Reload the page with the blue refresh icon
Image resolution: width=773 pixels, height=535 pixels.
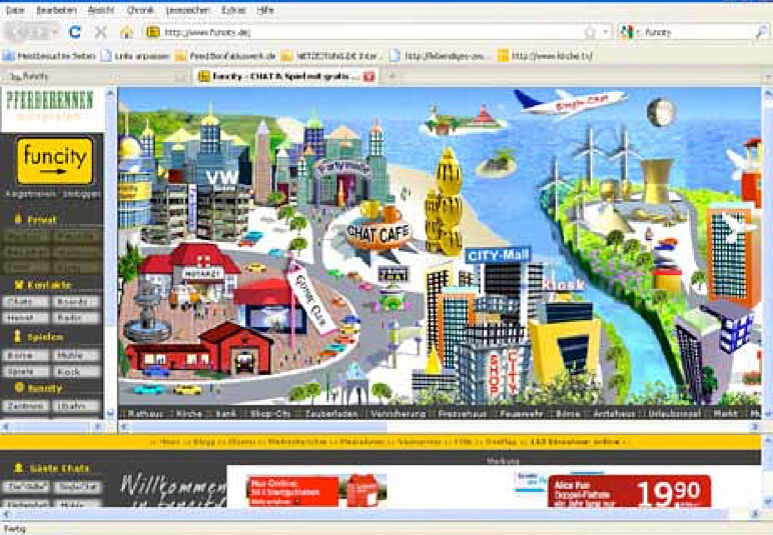(75, 33)
